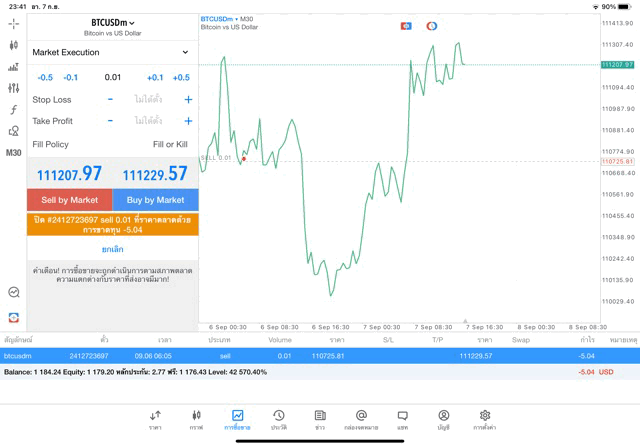
Task: Switch to the ราคา (Quotes) tab
Action: [x=155, y=420]
